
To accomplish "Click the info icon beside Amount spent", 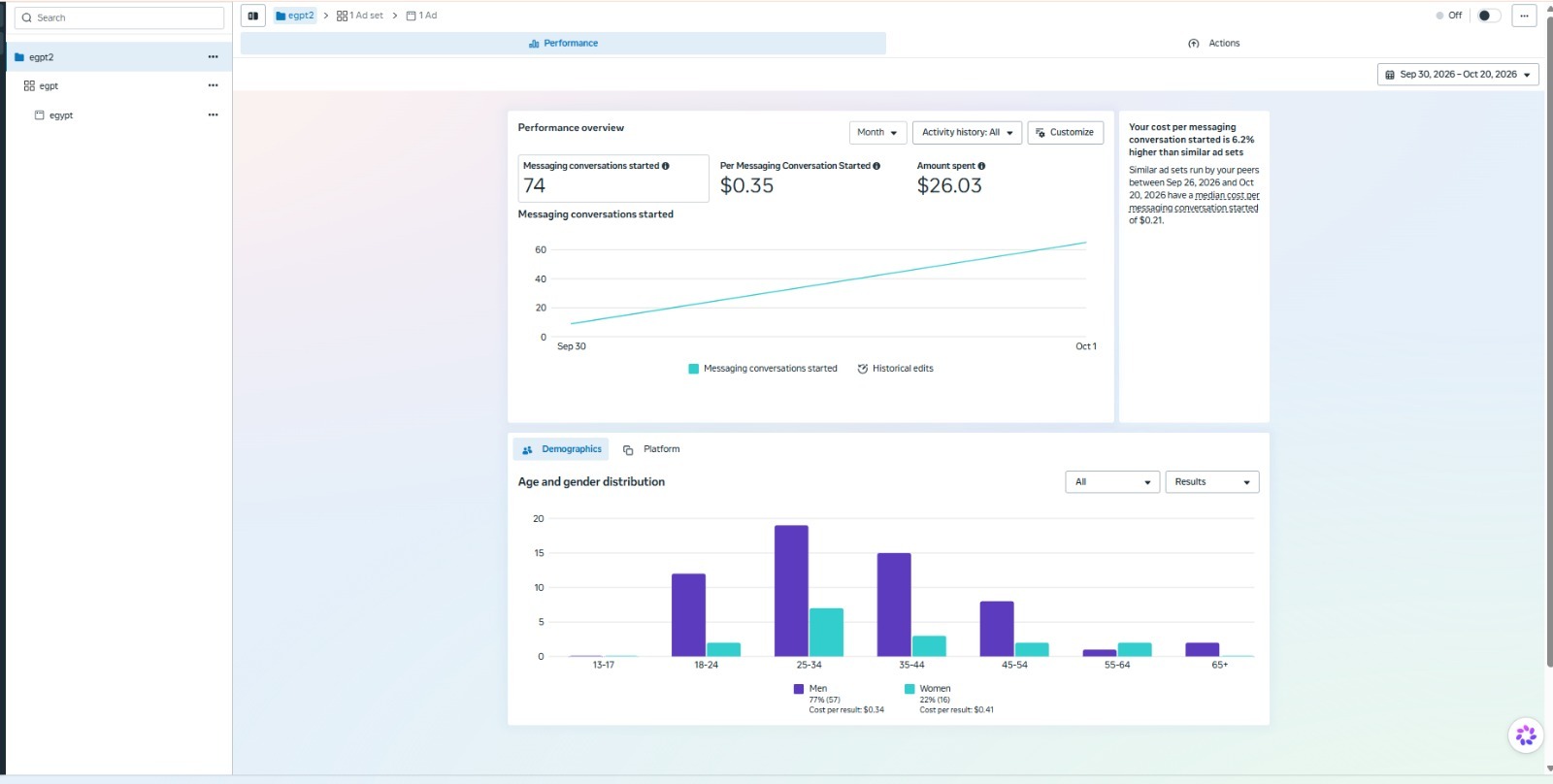I will pos(981,166).
